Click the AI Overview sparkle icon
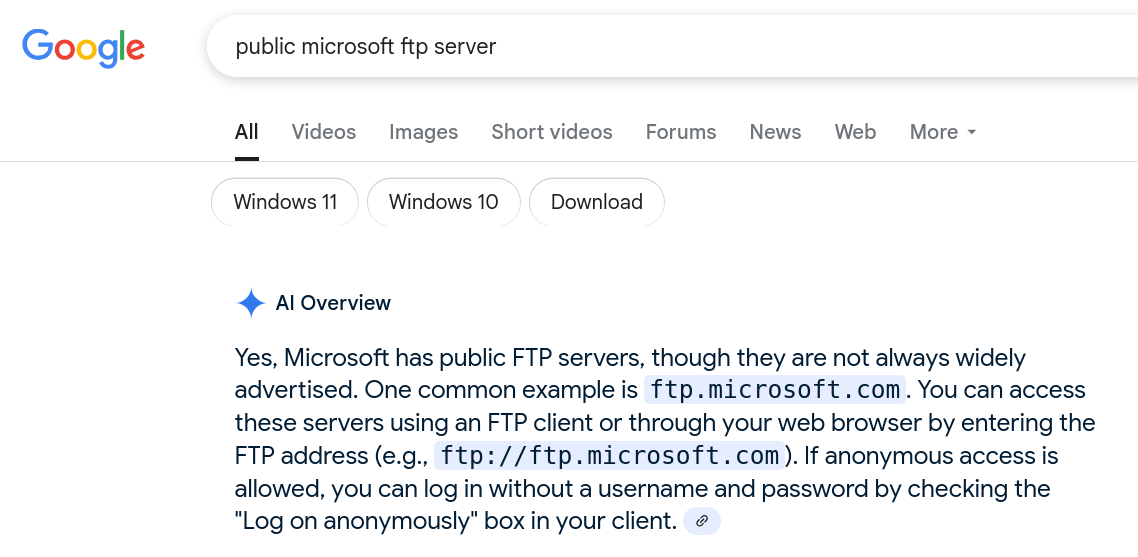The height and width of the screenshot is (557, 1138). click(250, 303)
